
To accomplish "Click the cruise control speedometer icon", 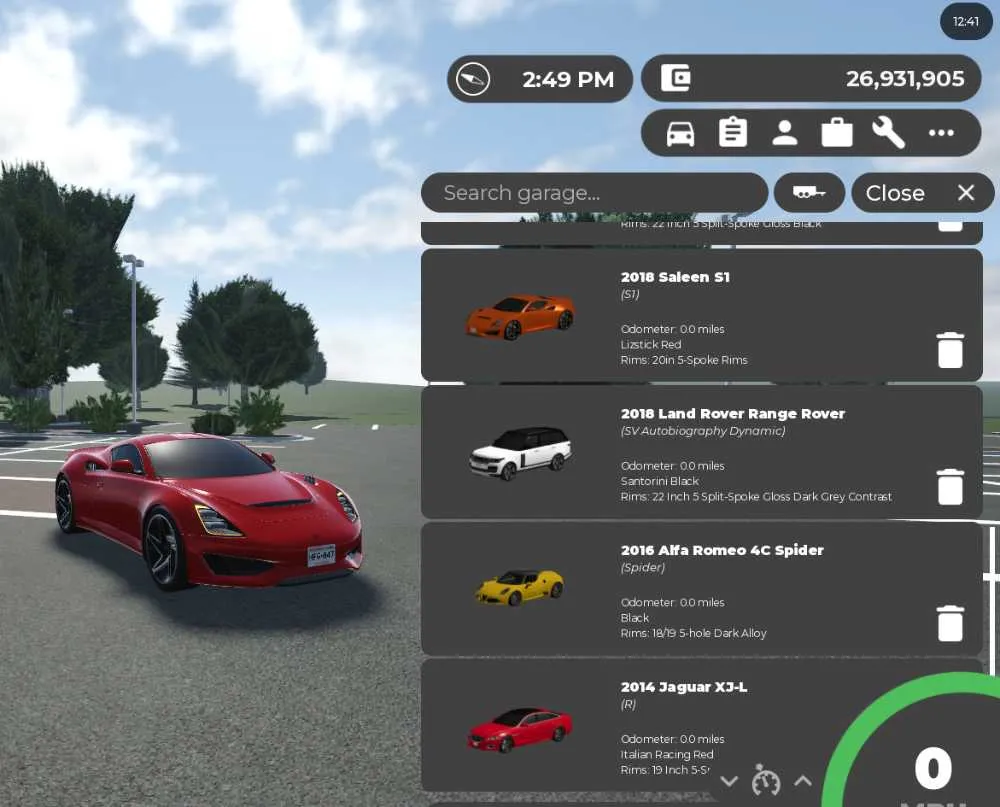I will (765, 780).
